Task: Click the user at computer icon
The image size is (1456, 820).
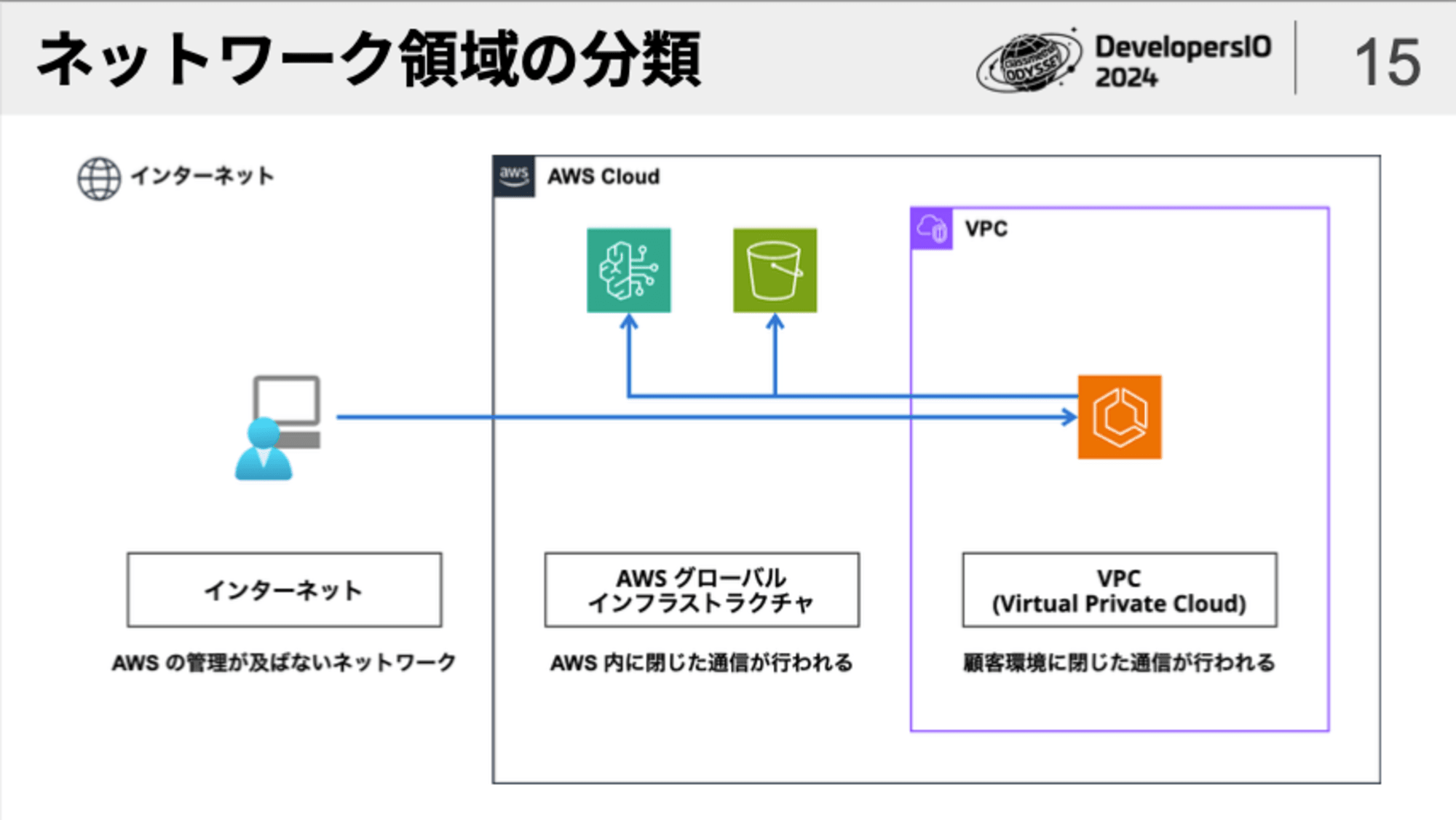Action: [x=278, y=428]
